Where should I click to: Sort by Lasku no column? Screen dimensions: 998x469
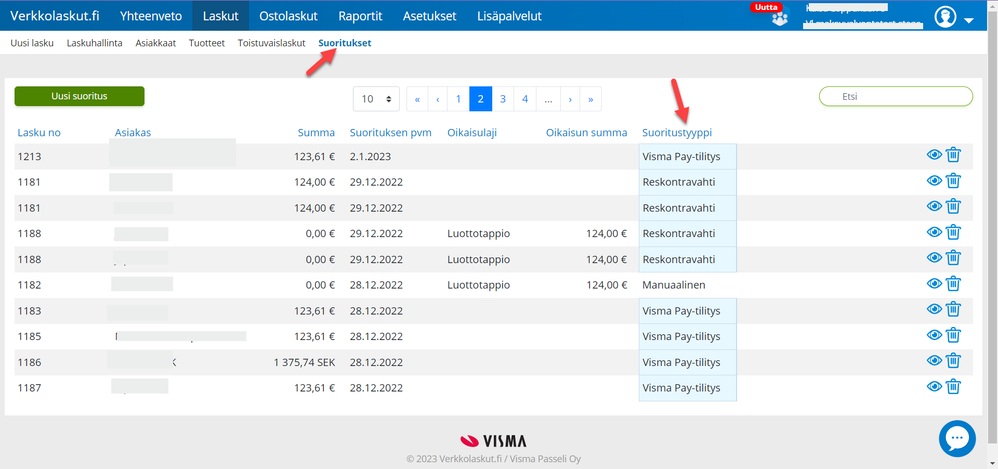39,132
